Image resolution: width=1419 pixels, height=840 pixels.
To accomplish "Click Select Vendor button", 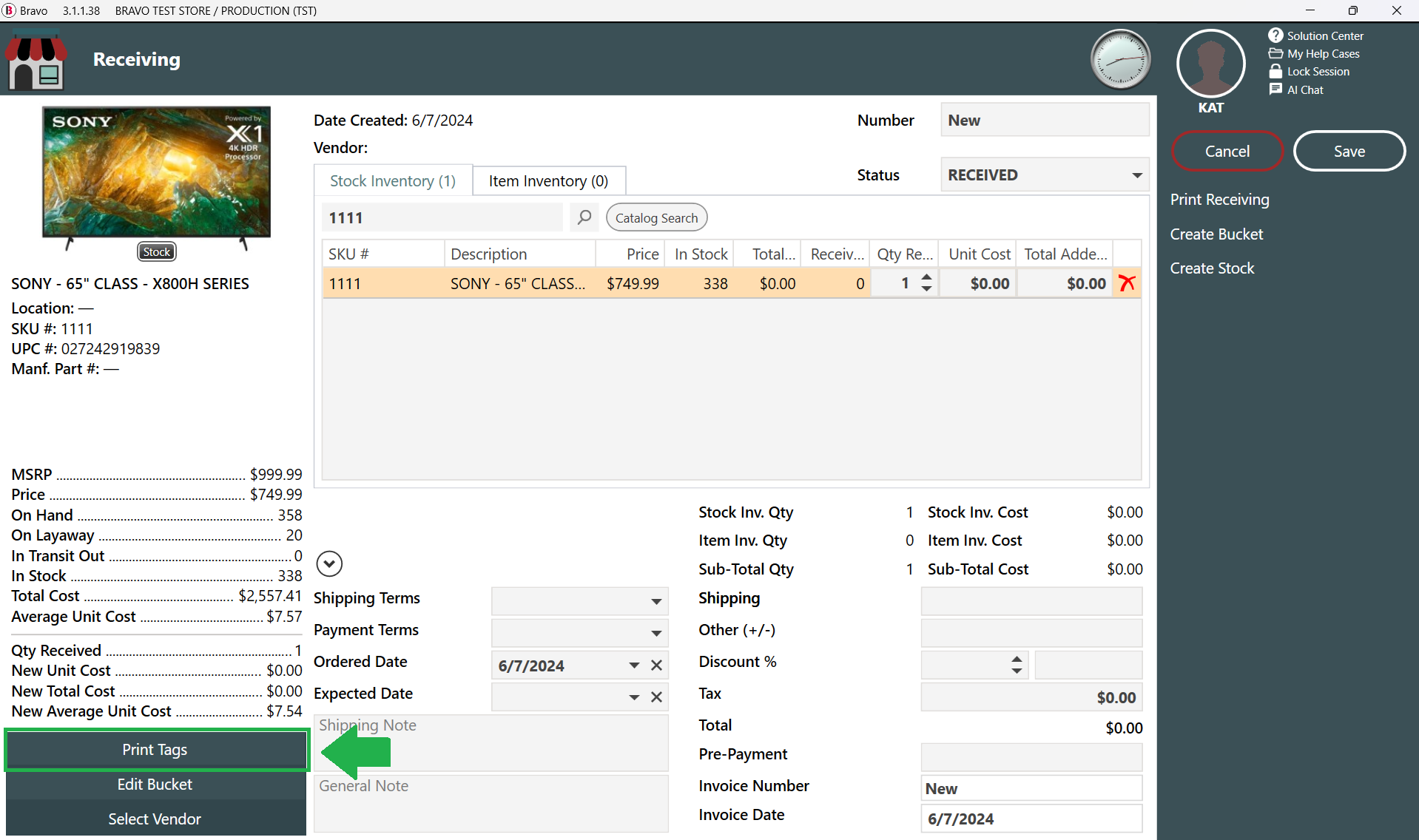I will tap(155, 819).
